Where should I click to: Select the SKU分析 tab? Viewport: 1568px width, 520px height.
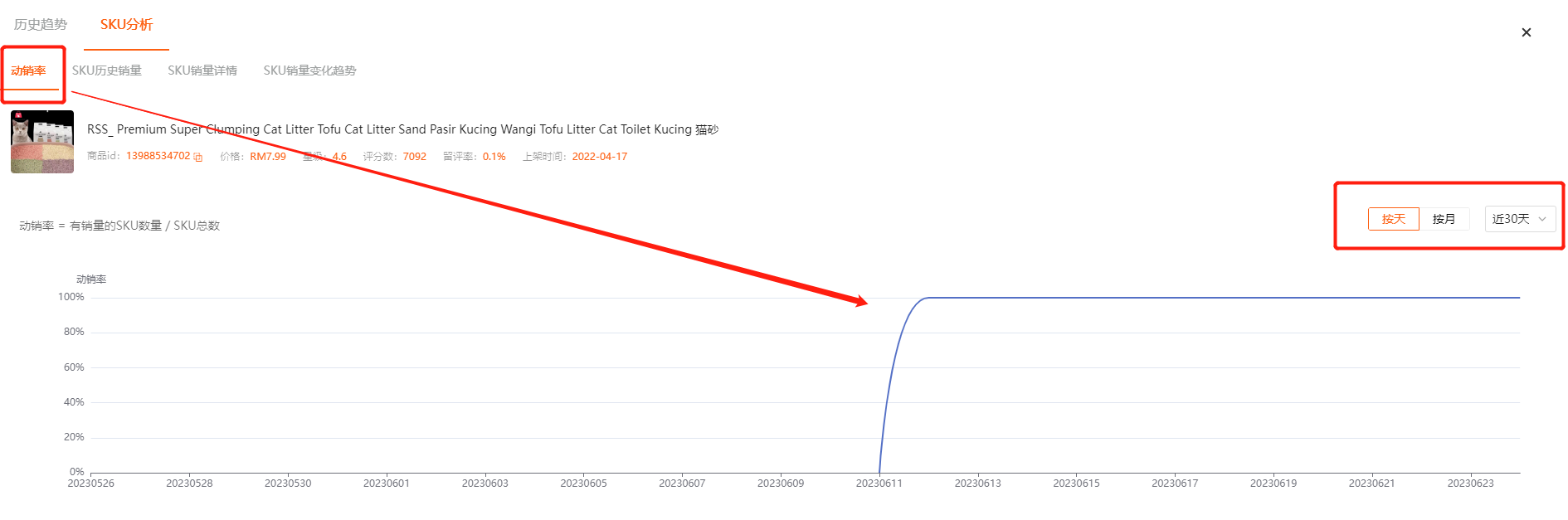coord(126,24)
